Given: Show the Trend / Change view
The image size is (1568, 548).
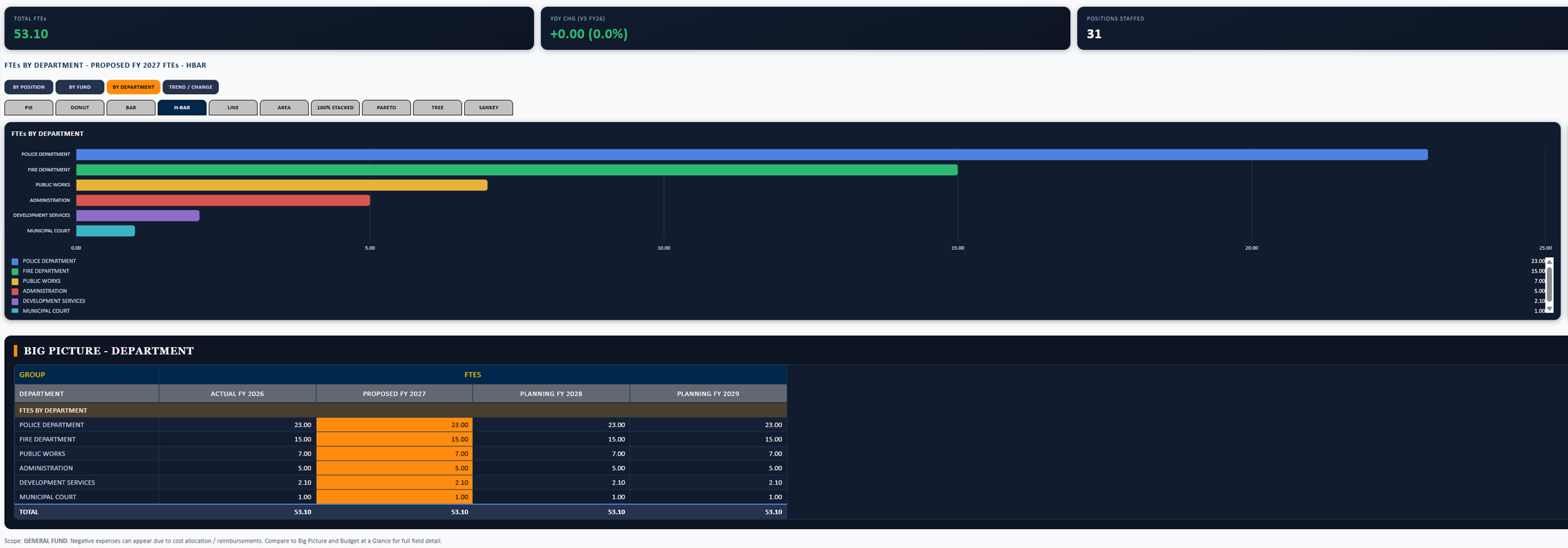Looking at the screenshot, I should [x=191, y=87].
